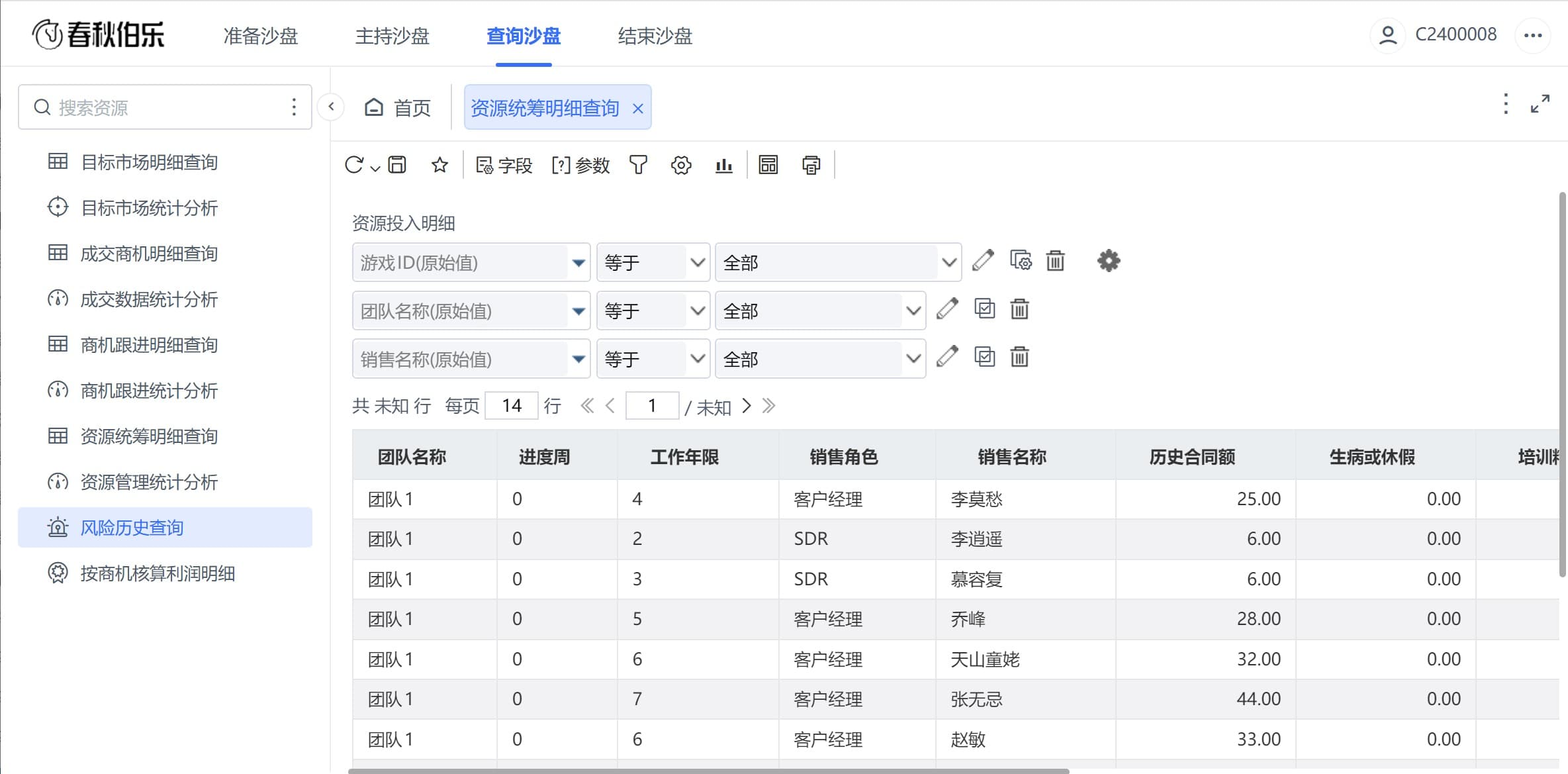Open 成交商机明细查询 in sidebar
The image size is (1568, 774).
click(x=165, y=254)
